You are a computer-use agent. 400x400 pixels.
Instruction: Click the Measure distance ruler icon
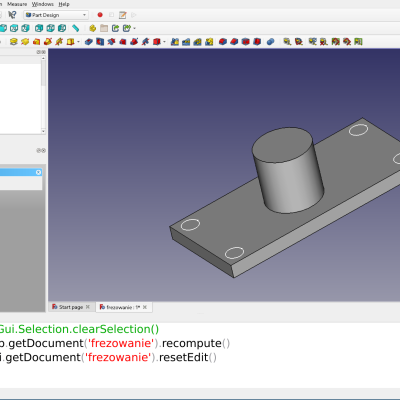click(76, 28)
